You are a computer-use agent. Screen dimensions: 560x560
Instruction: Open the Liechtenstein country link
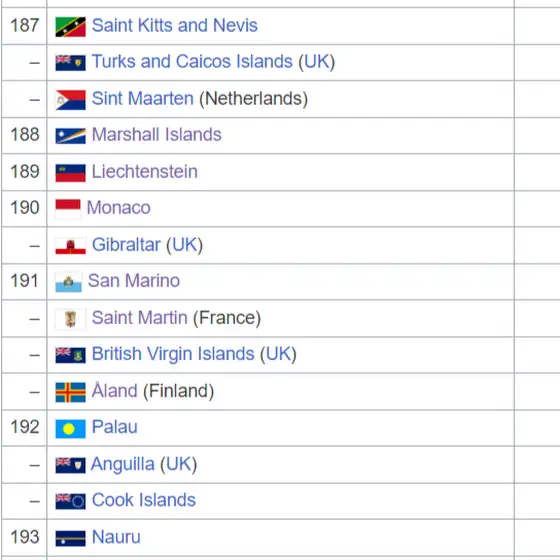145,171
